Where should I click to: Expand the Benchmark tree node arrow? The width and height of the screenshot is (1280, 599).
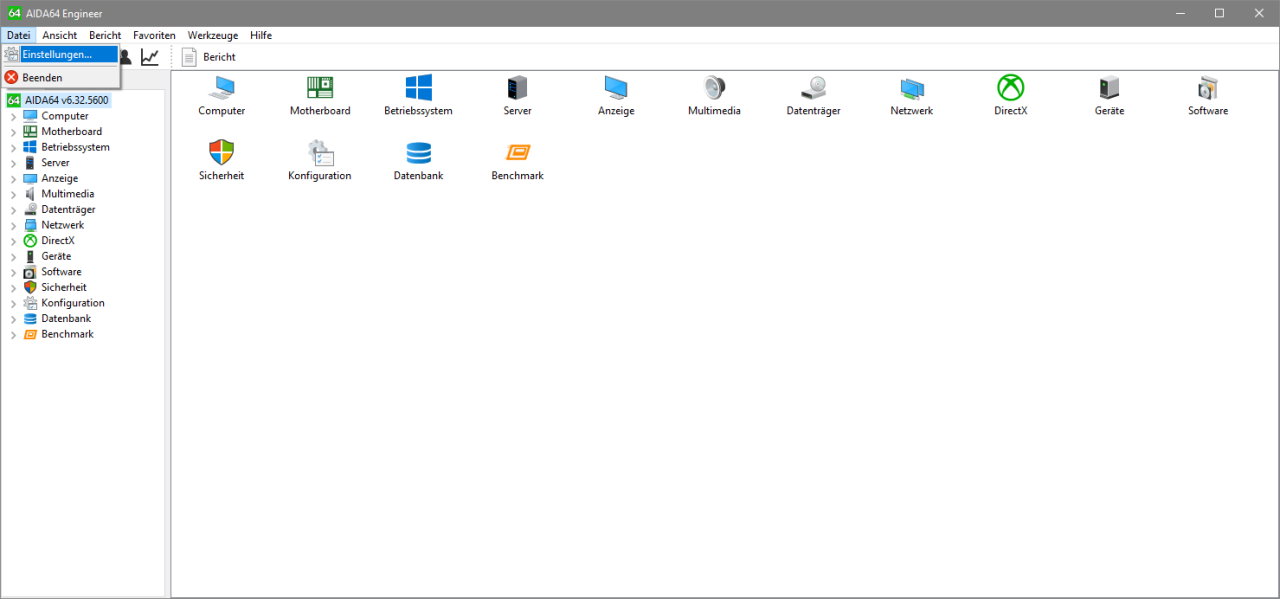tap(13, 335)
